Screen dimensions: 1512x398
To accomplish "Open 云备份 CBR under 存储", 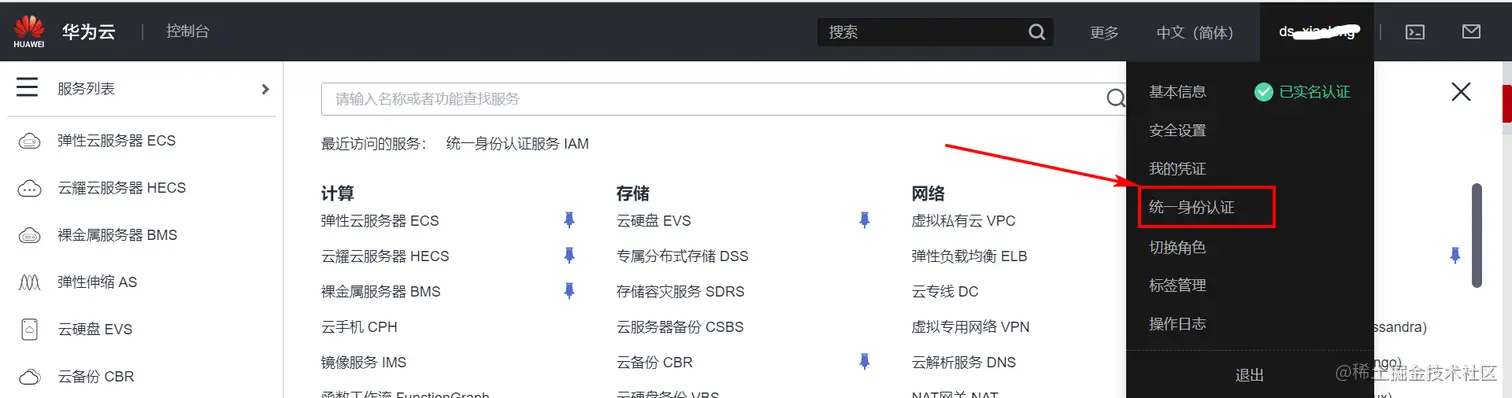I will [655, 362].
